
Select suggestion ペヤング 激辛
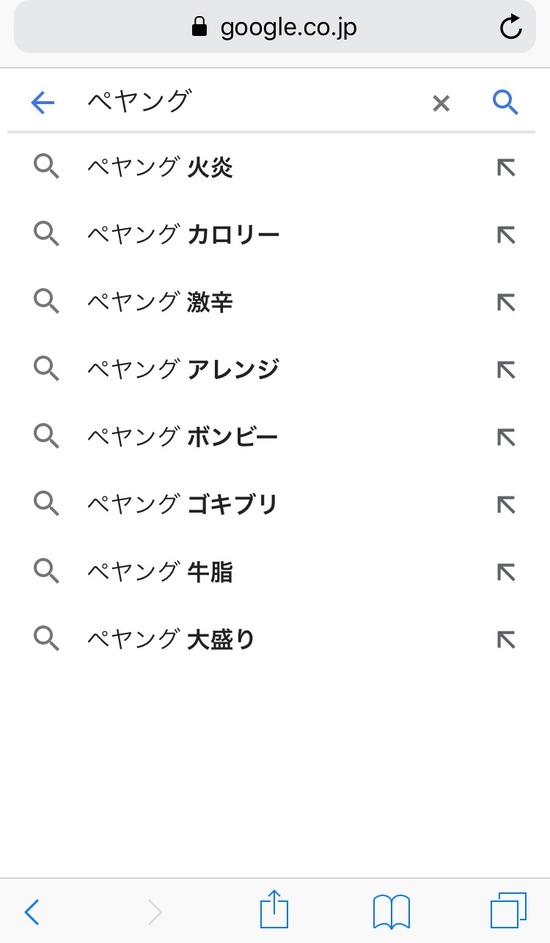pyautogui.click(x=275, y=302)
